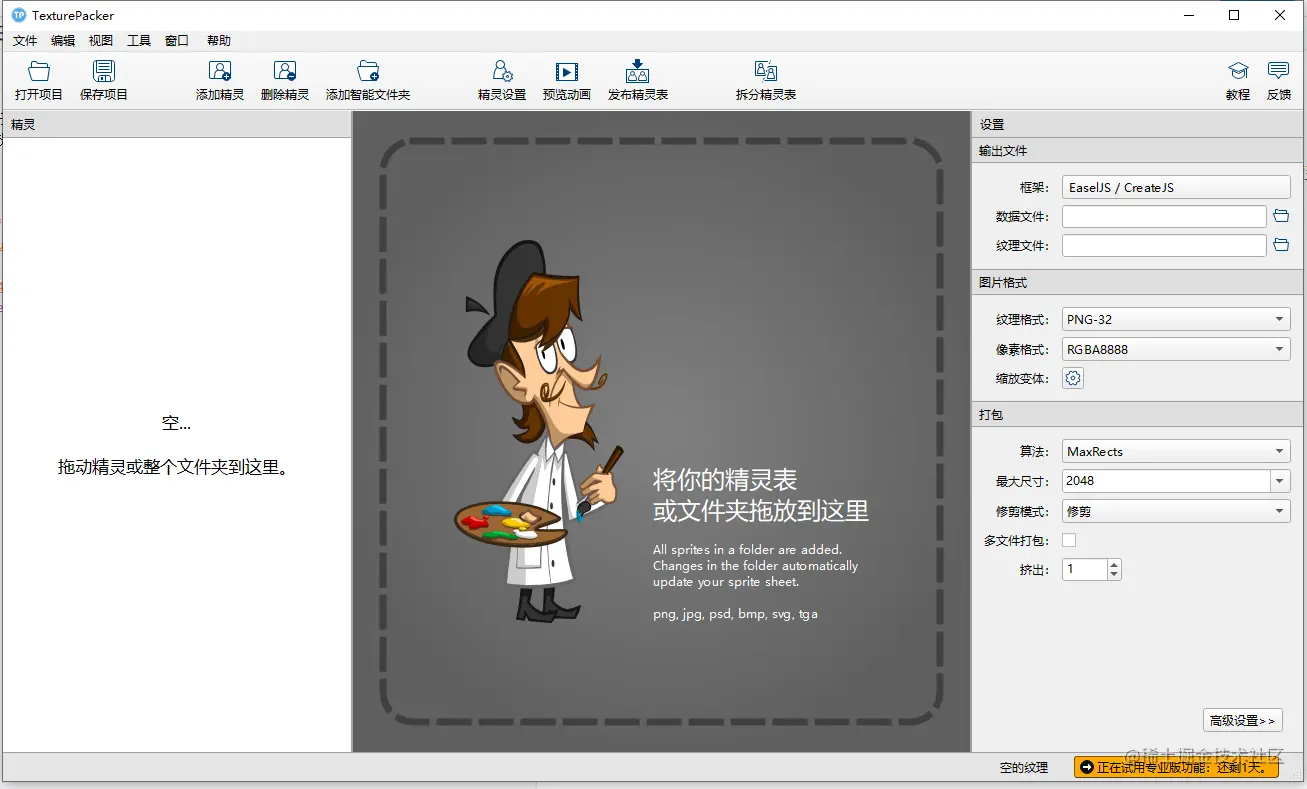Open the 像素格式 RGBA8888 dropdown
Screen dimensions: 1307x789
tap(1176, 350)
